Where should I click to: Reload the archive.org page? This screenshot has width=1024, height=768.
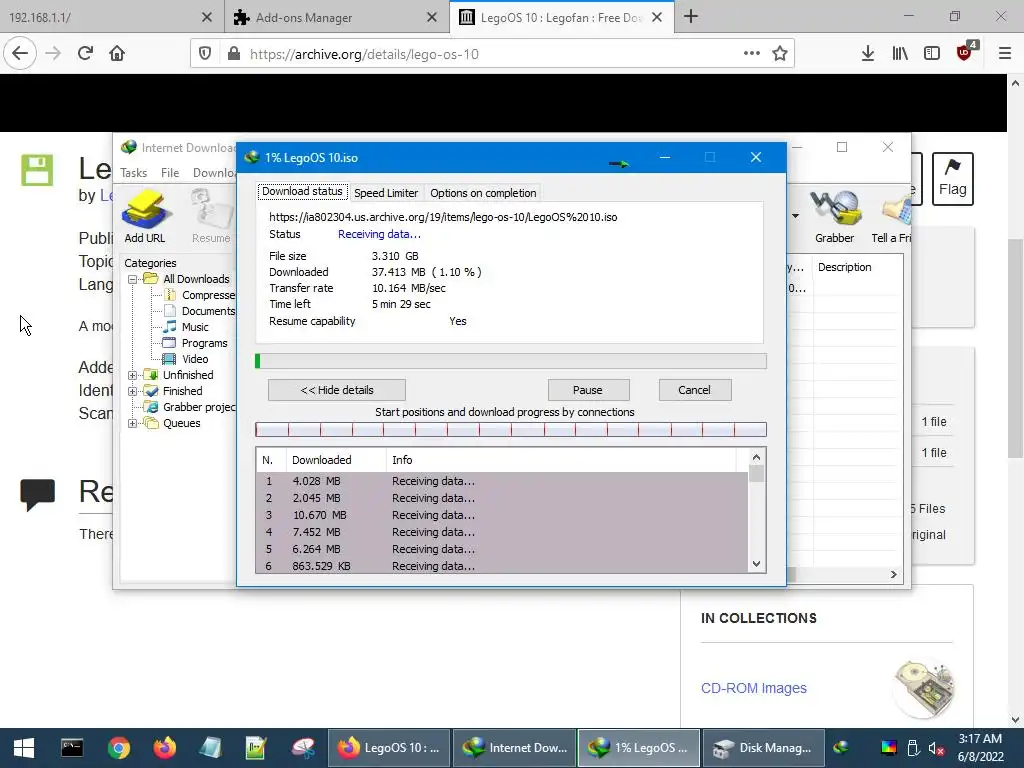85,54
